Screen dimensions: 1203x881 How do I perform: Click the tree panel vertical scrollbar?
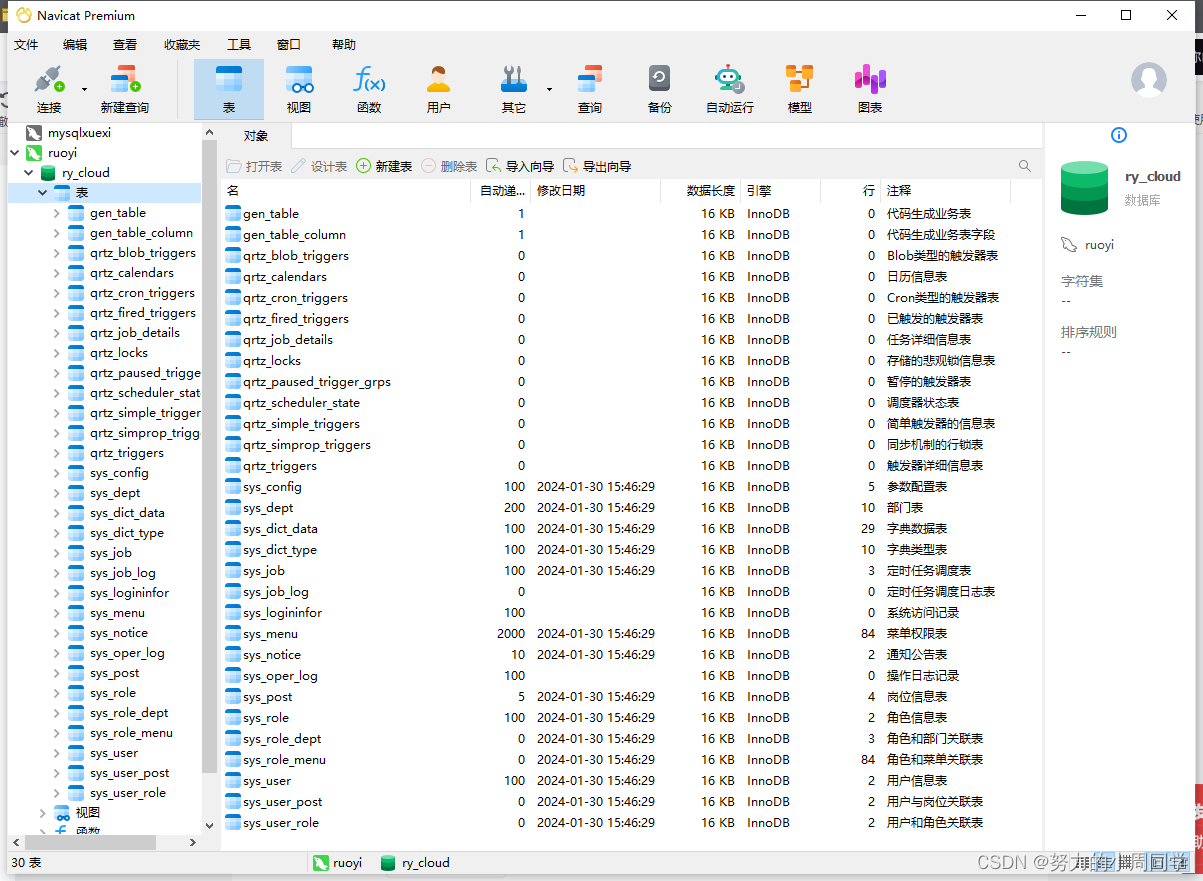tap(209, 455)
